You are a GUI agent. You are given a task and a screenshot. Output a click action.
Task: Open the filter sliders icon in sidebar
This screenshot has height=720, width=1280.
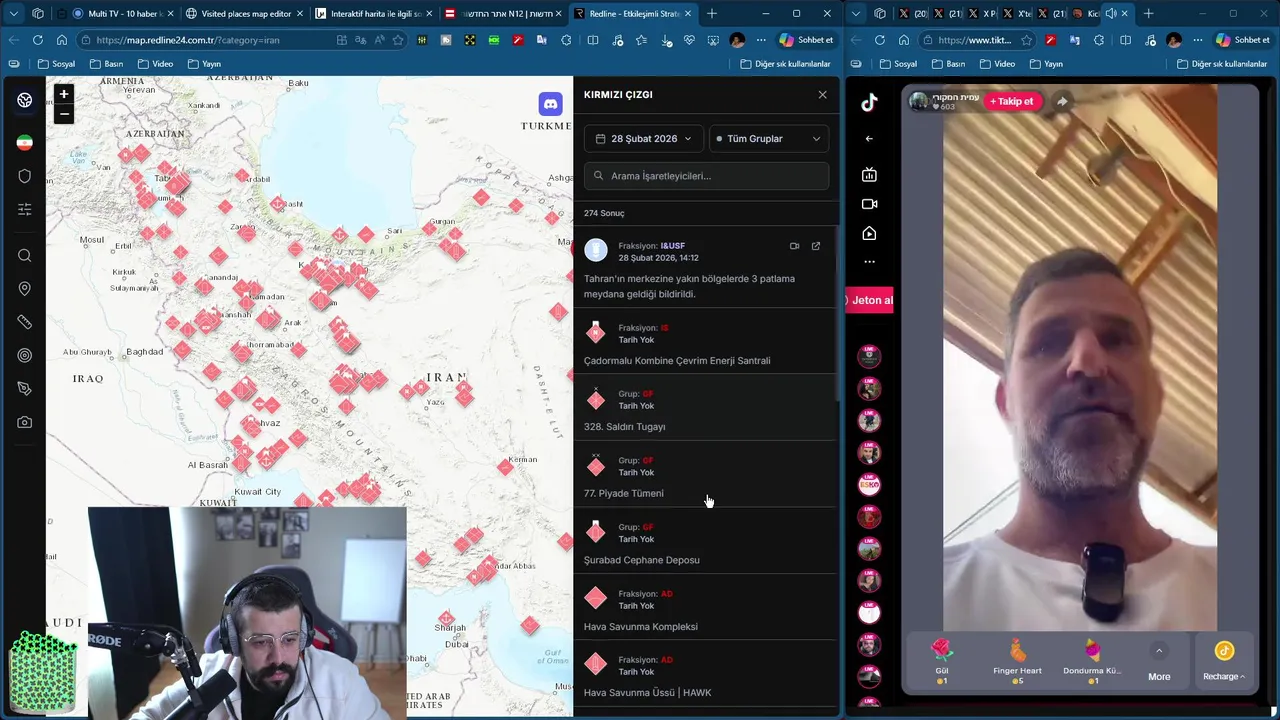(24, 209)
